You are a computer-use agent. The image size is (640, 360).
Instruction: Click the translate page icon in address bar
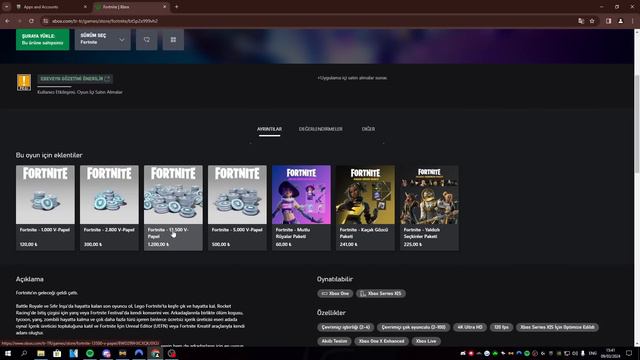tap(581, 21)
